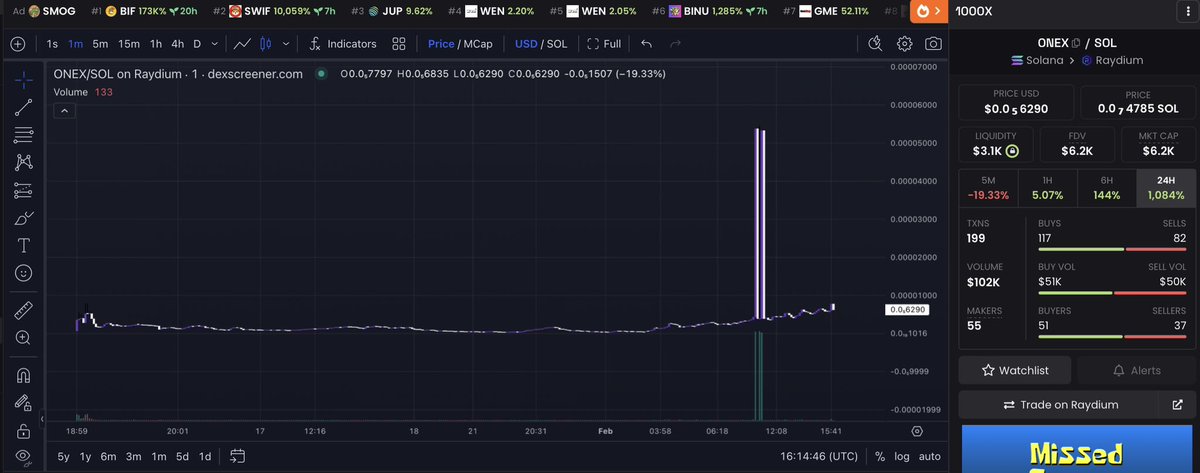
Task: Toggle between USD and SOL quote
Action: coord(540,44)
